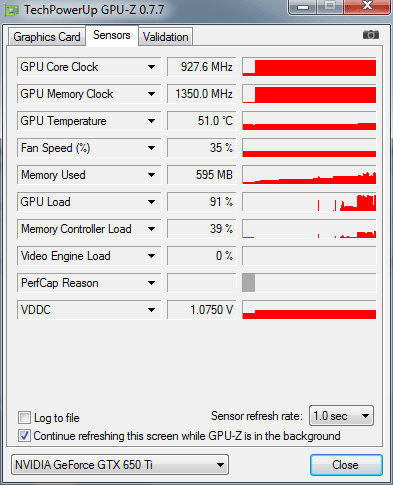Open the NVIDIA GeForce GTX 650 Ti selector
Image resolution: width=393 pixels, height=485 pixels.
120,464
